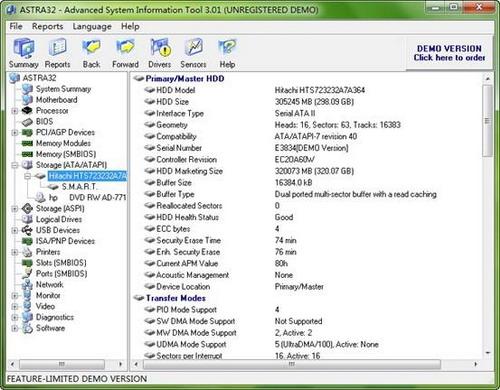Click the details pane vertical scrollbar thumb
500x390 pixels.
(x=487, y=121)
